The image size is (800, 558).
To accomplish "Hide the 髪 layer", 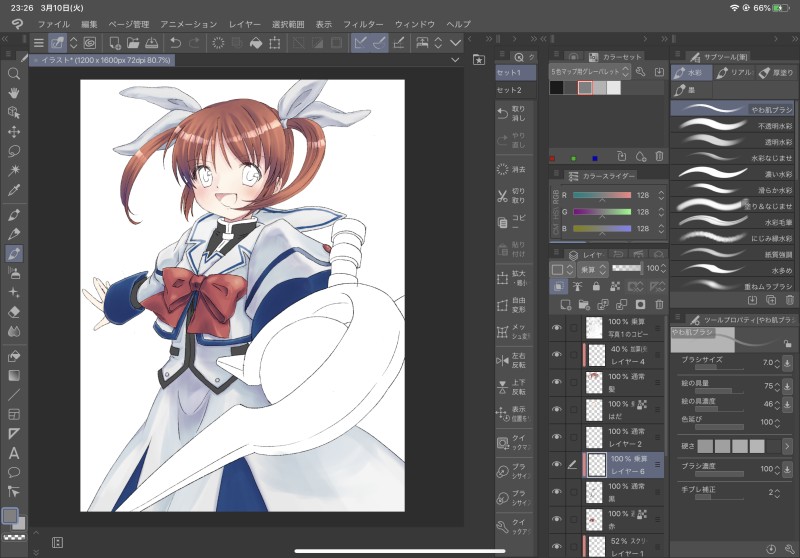I will pos(557,382).
